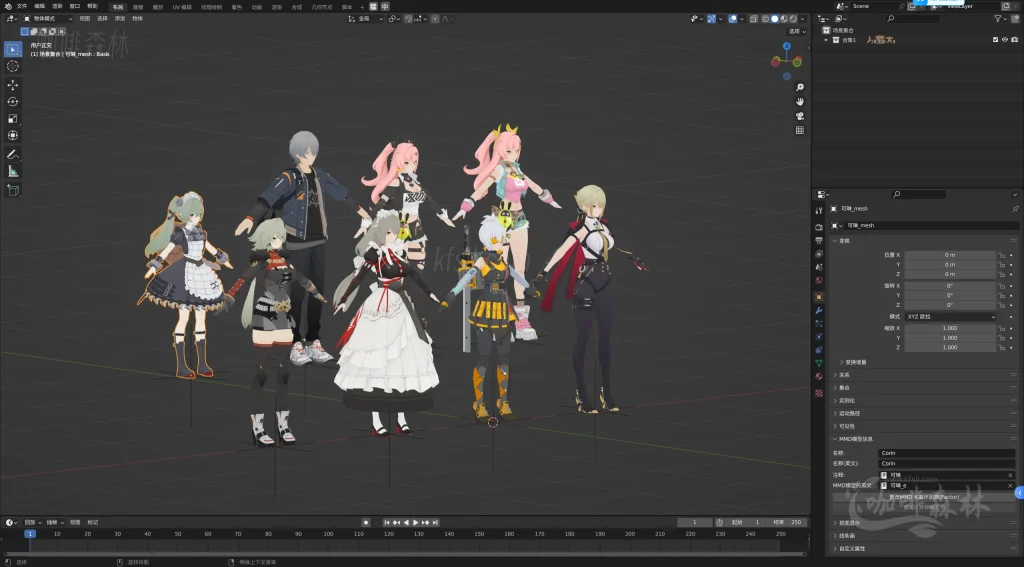Viewport: 1024px width, 567px height.
Task: Switch to wireframe viewport shading
Action: pos(765,19)
